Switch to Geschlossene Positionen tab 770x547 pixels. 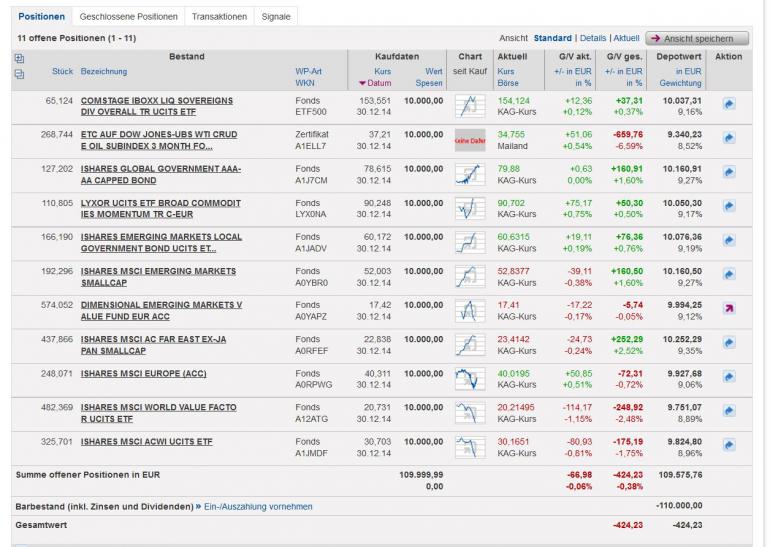tap(128, 17)
